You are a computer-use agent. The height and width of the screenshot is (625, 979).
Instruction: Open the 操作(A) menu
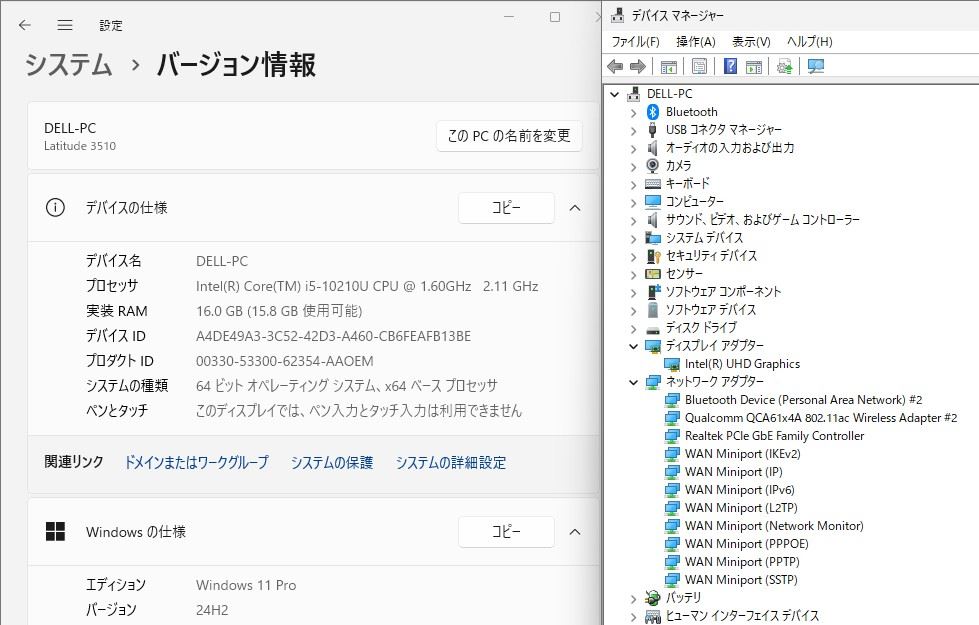click(x=695, y=42)
